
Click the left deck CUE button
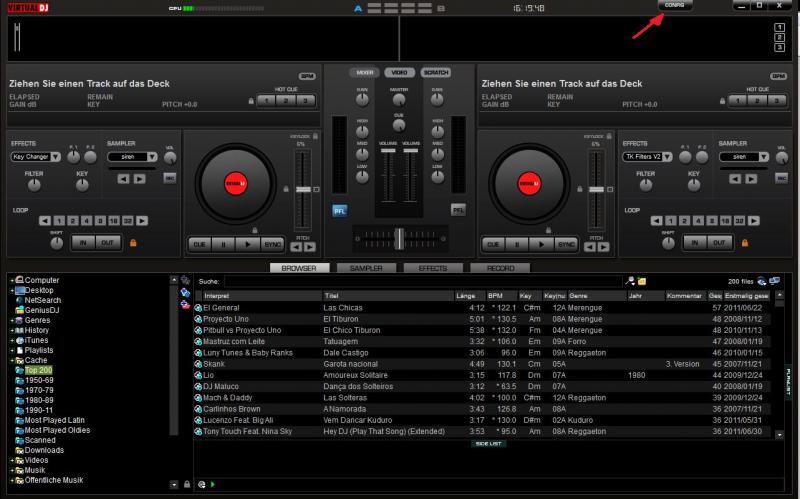point(199,244)
